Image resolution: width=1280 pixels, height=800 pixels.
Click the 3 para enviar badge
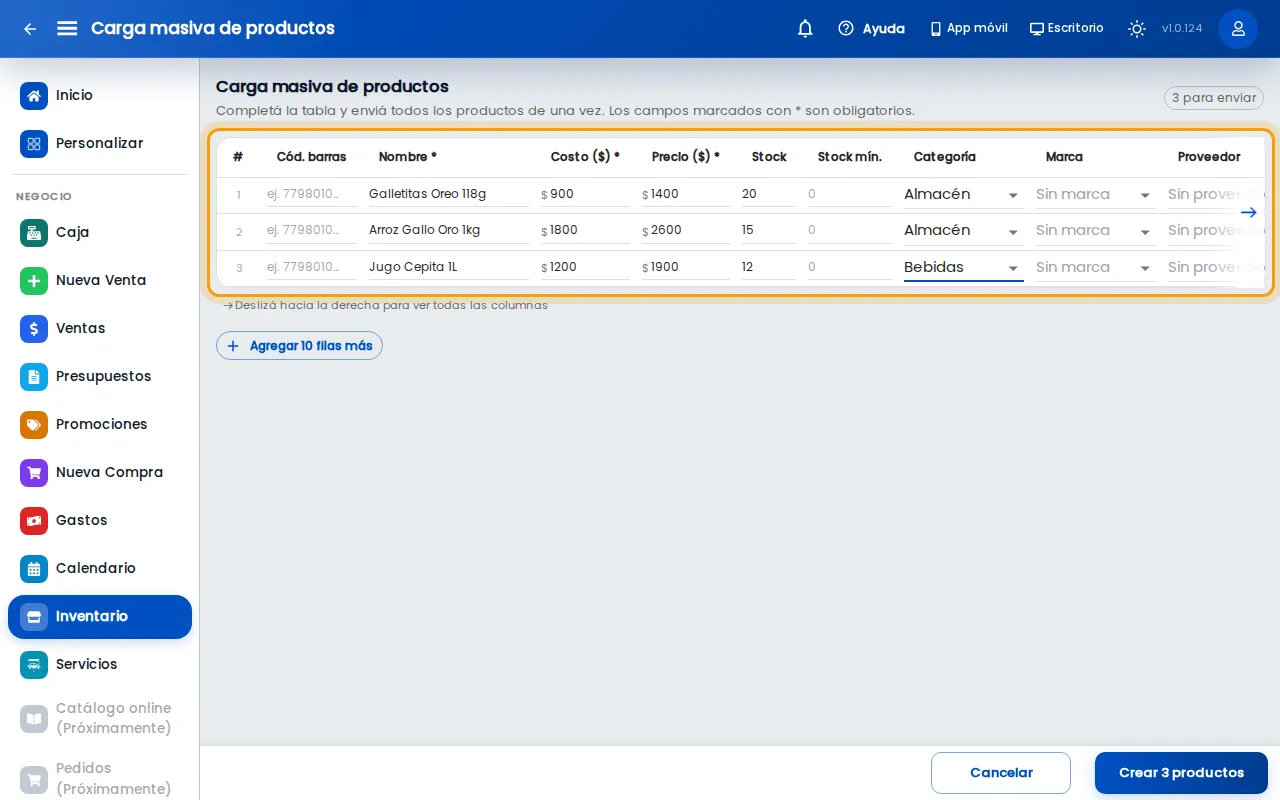(1214, 98)
